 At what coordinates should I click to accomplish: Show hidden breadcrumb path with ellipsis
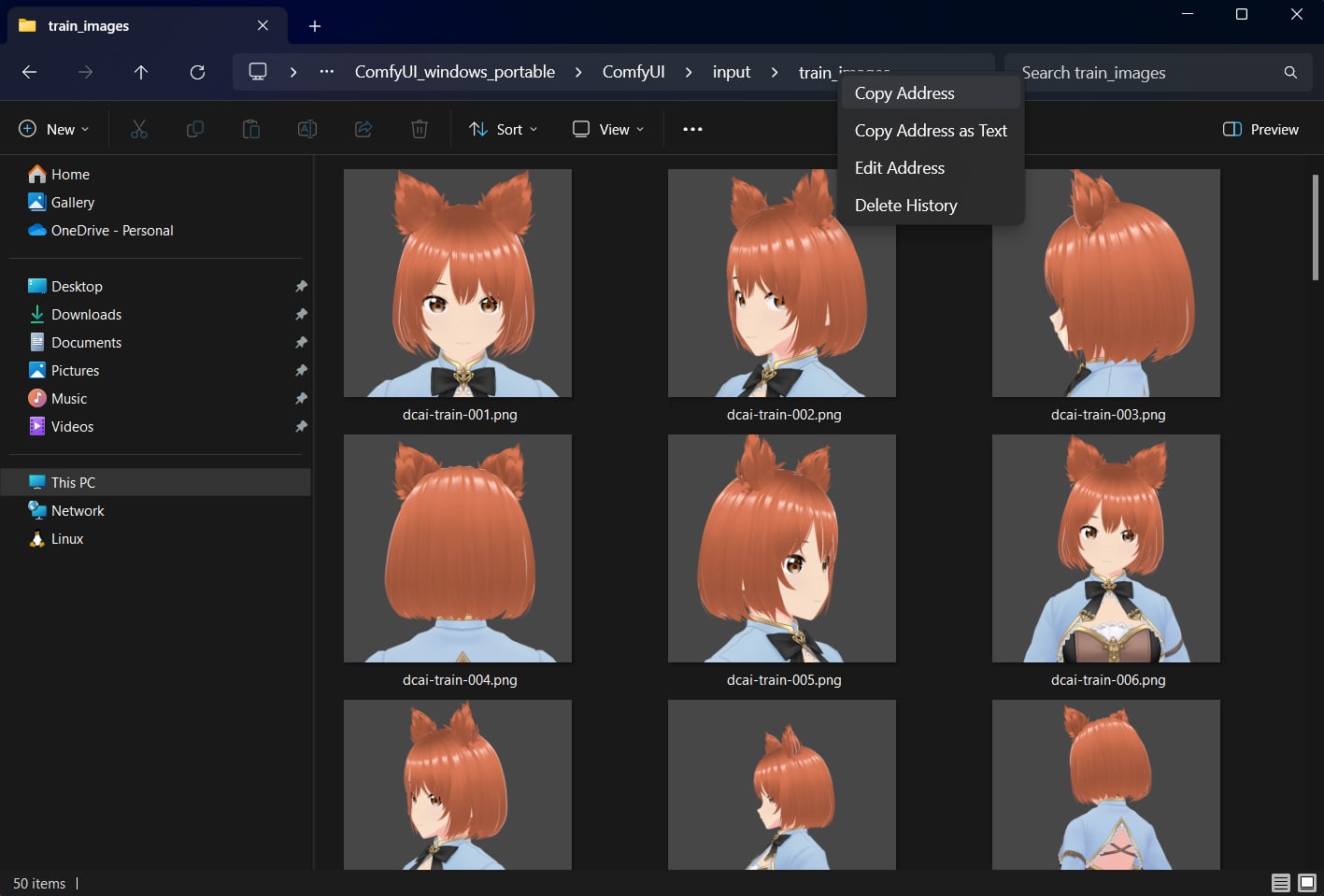pyautogui.click(x=326, y=72)
